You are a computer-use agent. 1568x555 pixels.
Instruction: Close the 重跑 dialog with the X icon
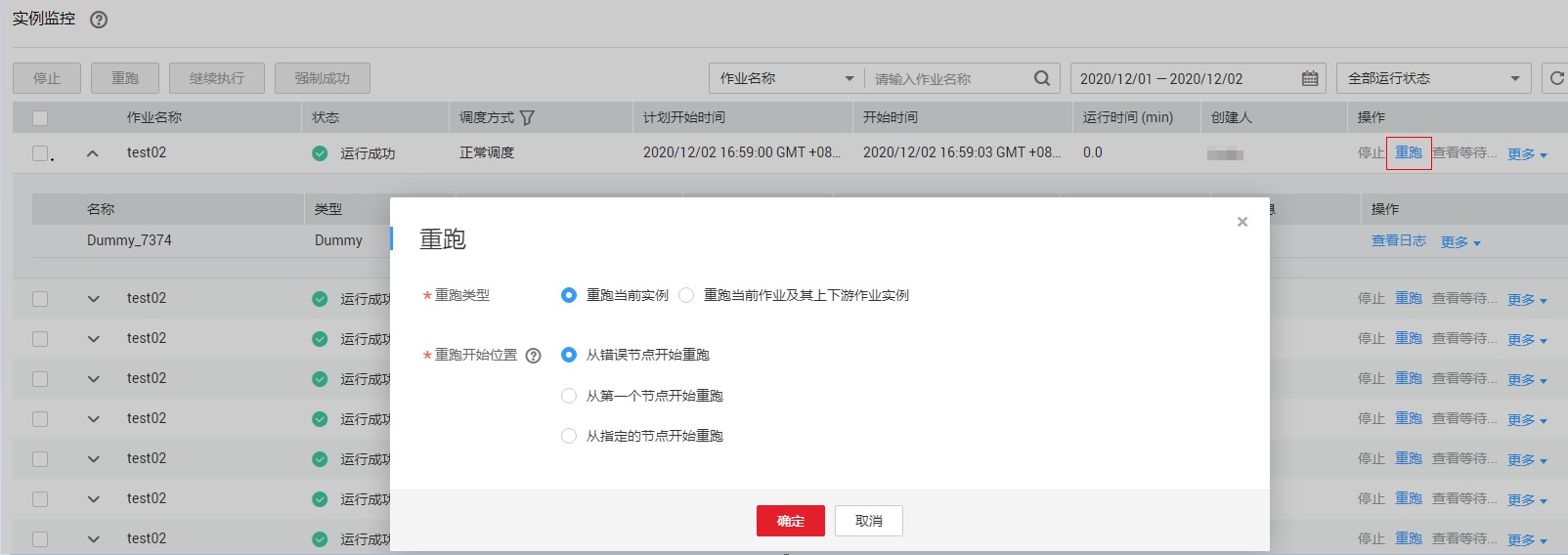[1242, 222]
